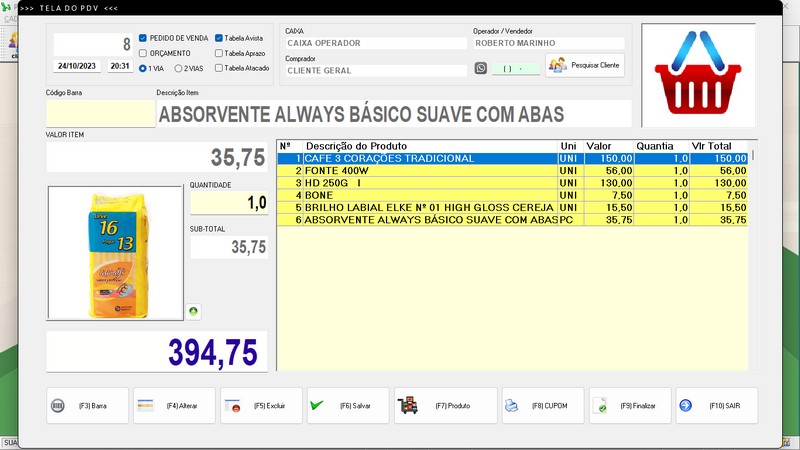Click the items list vertical scrollbar

pyautogui.click(x=753, y=255)
